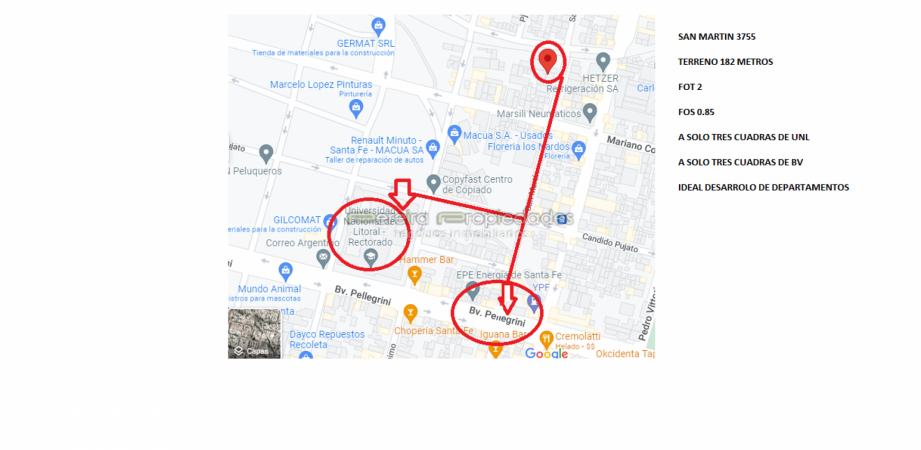
Task: Select the Florería los Nardos pin
Action: click(579, 148)
